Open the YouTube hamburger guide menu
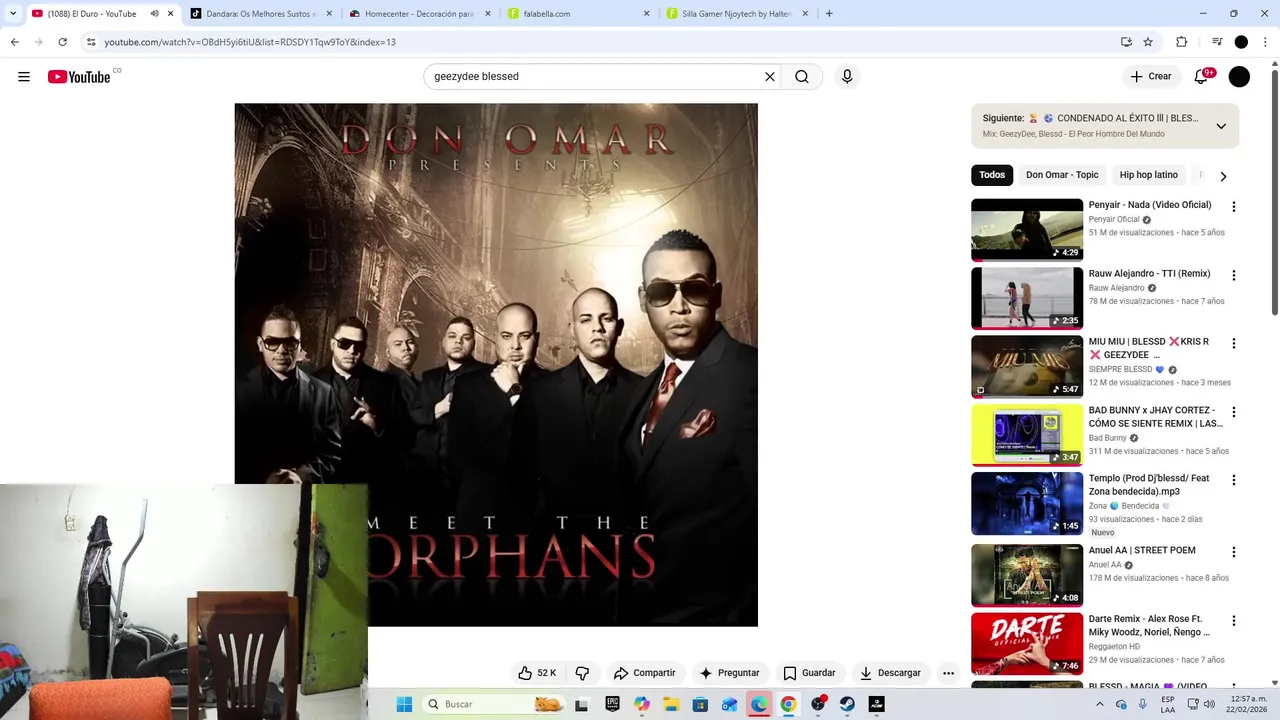Screen dimensions: 1280x720 pyautogui.click(x=24, y=77)
